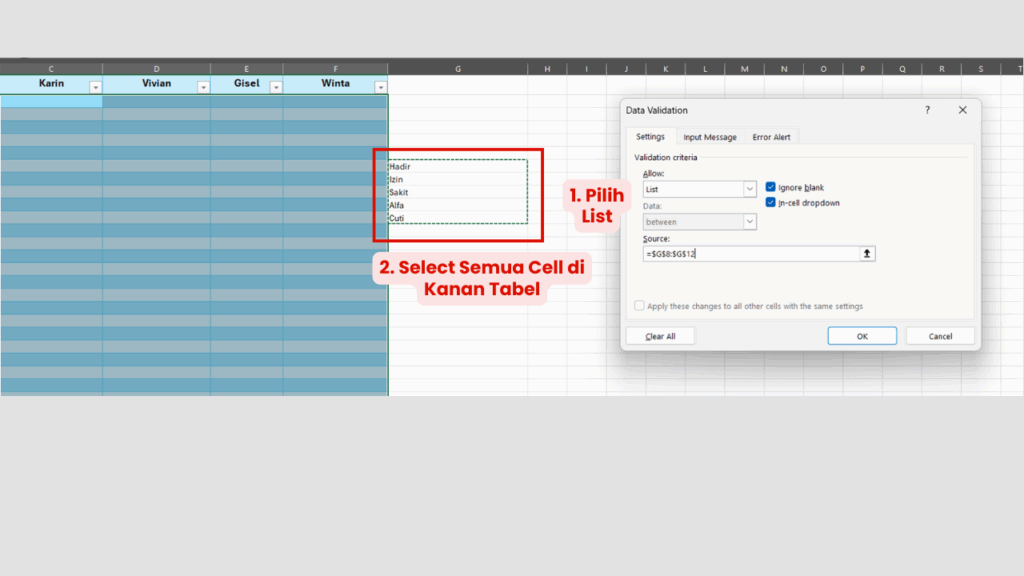The width and height of the screenshot is (1024, 576).
Task: Disable the In-cell dropdown checkbox
Action: click(x=770, y=202)
